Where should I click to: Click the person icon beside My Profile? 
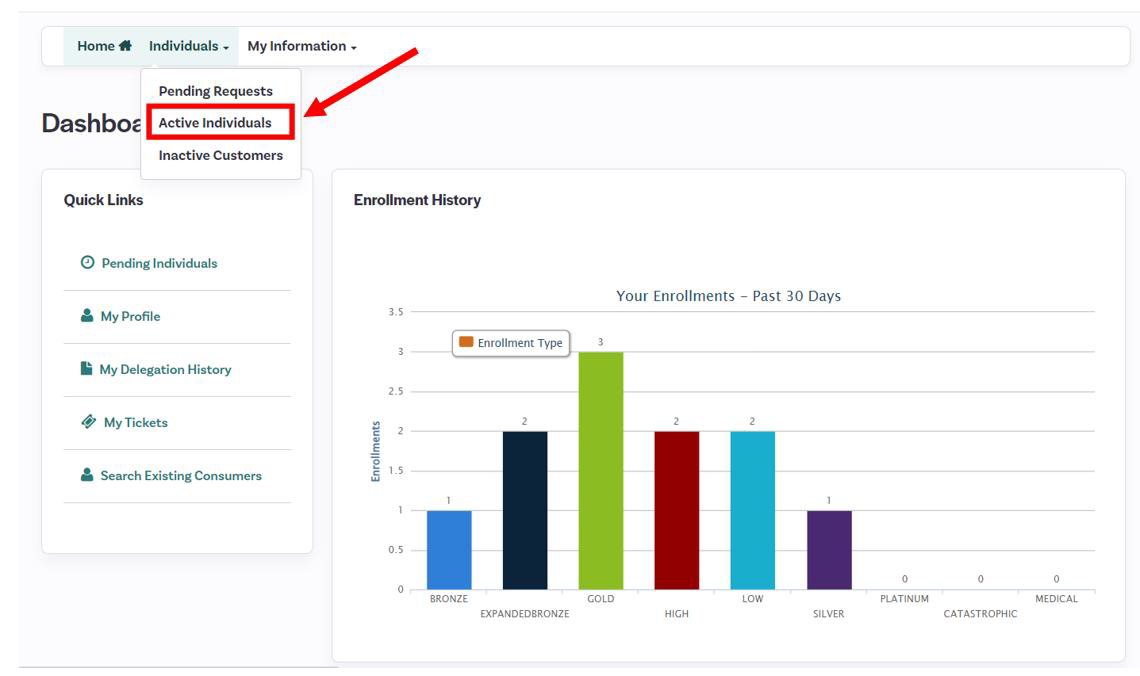(x=87, y=316)
